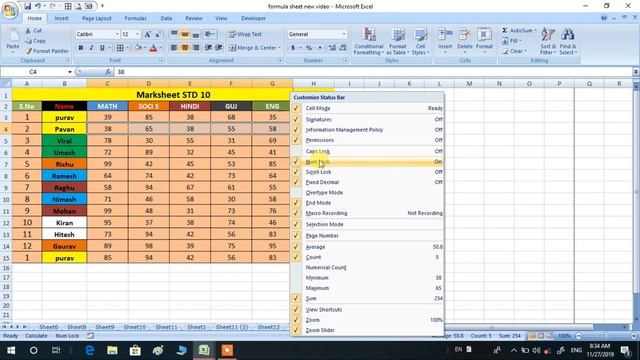Click the Copy button
The width and height of the screenshot is (640, 360).
(x=36, y=40)
